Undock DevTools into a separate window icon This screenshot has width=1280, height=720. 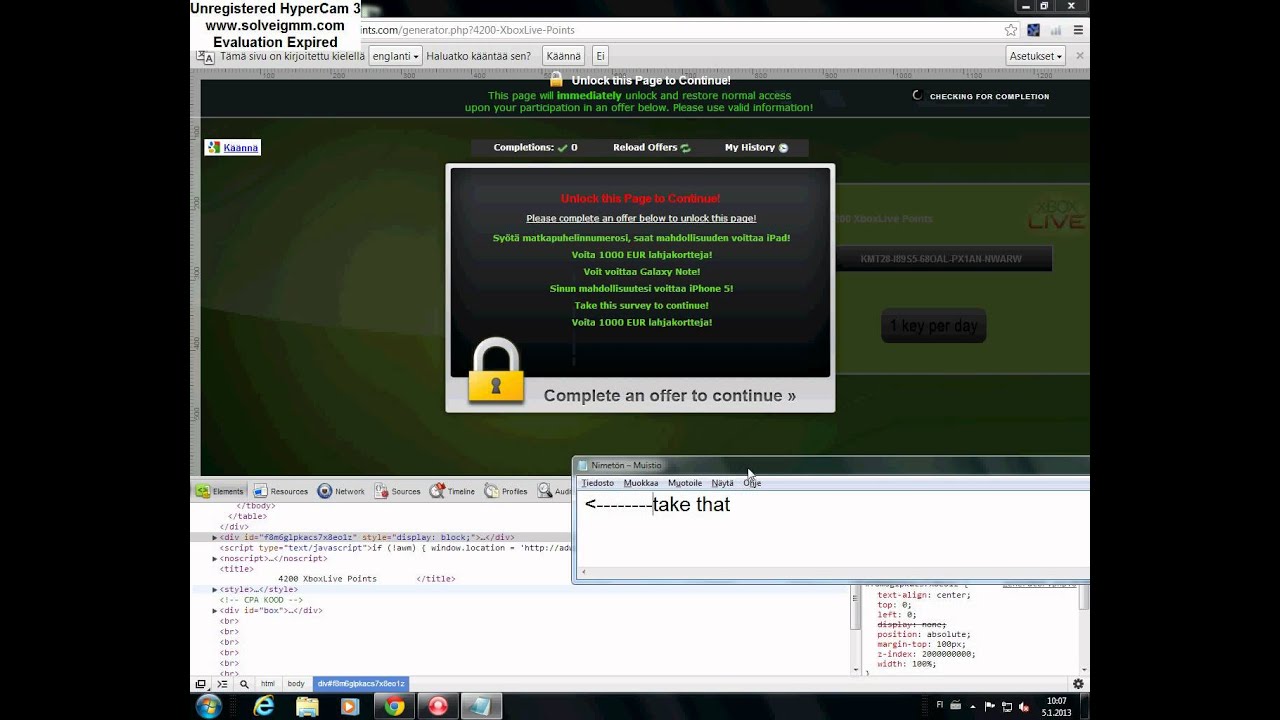tap(201, 684)
